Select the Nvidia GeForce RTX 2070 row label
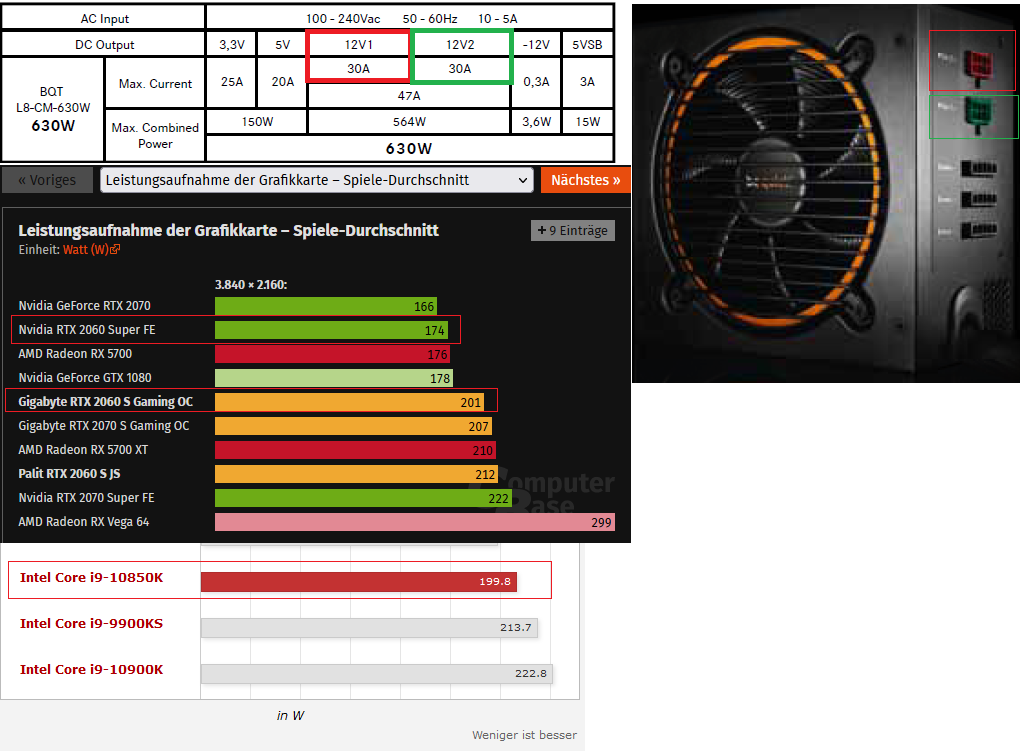The image size is (1020, 751). coord(85,306)
